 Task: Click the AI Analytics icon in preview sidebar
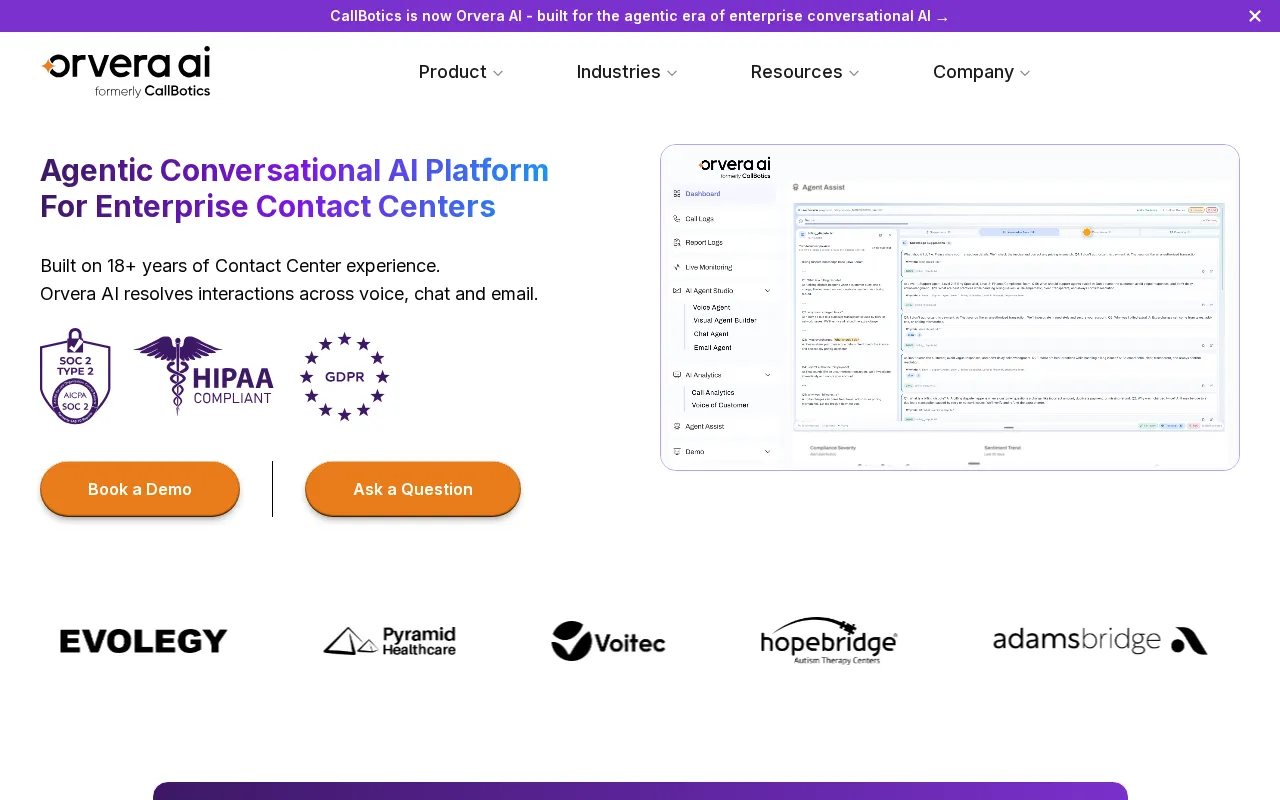pos(677,375)
